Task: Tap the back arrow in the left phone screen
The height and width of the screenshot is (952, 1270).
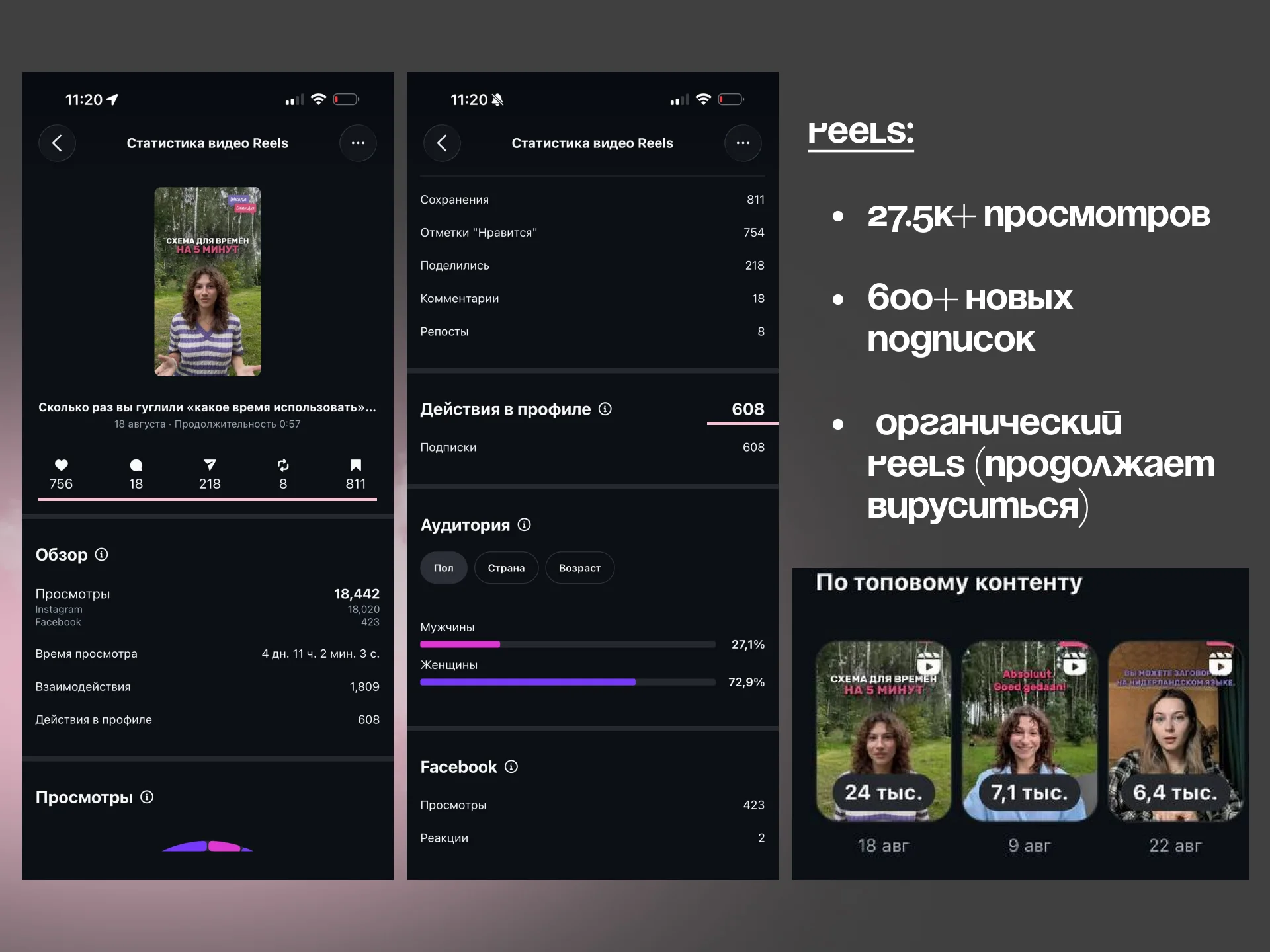Action: click(x=57, y=143)
